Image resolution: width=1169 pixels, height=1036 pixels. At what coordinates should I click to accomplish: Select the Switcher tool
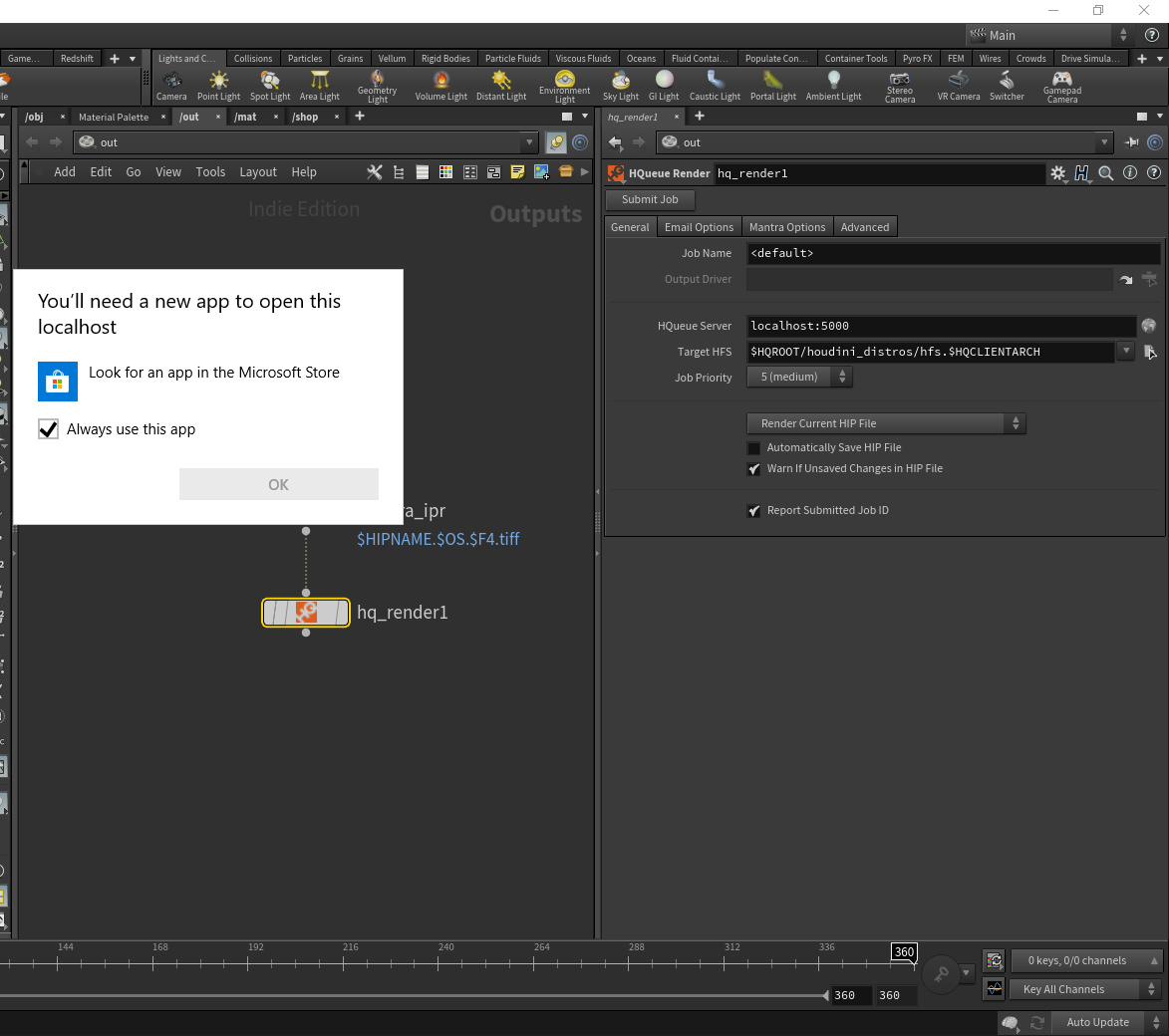point(1007,87)
